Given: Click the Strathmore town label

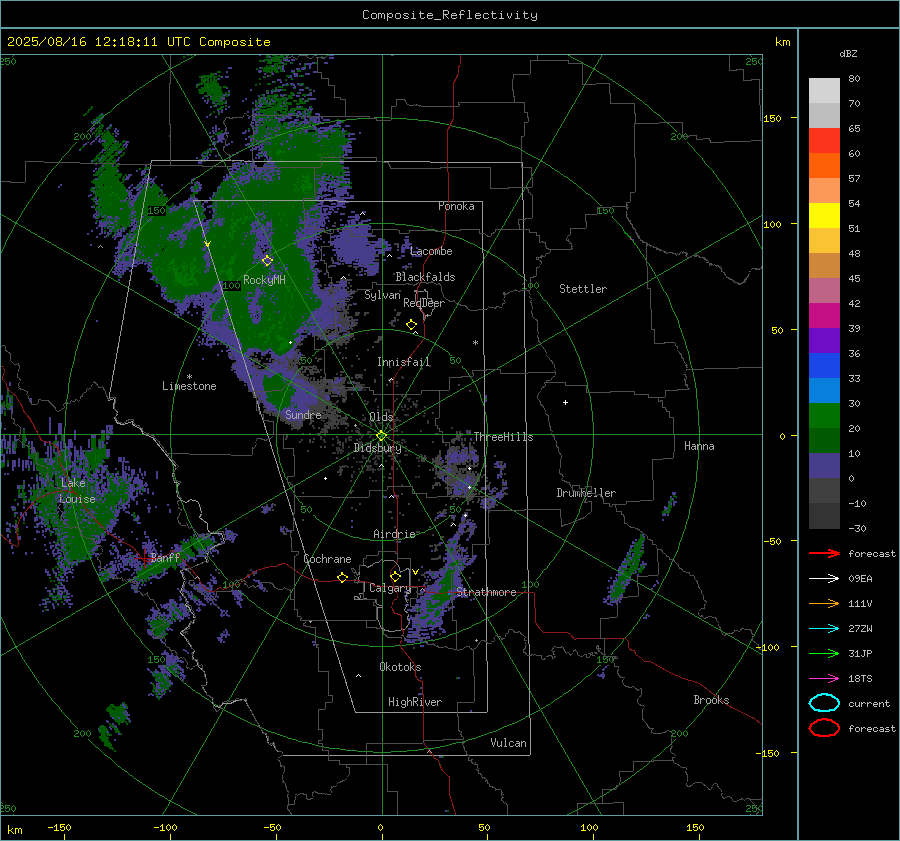Looking at the screenshot, I should pyautogui.click(x=486, y=592).
